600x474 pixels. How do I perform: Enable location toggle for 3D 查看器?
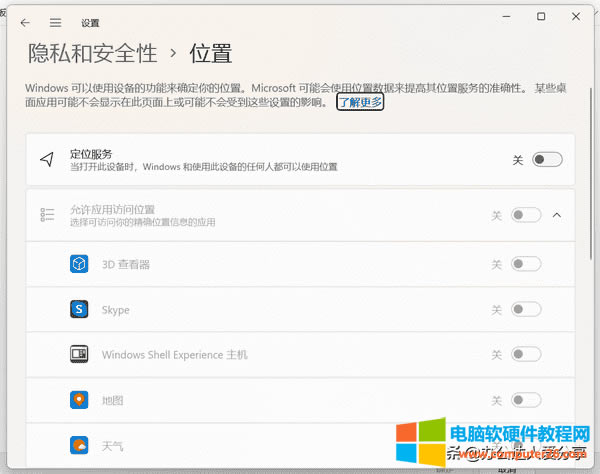526,265
